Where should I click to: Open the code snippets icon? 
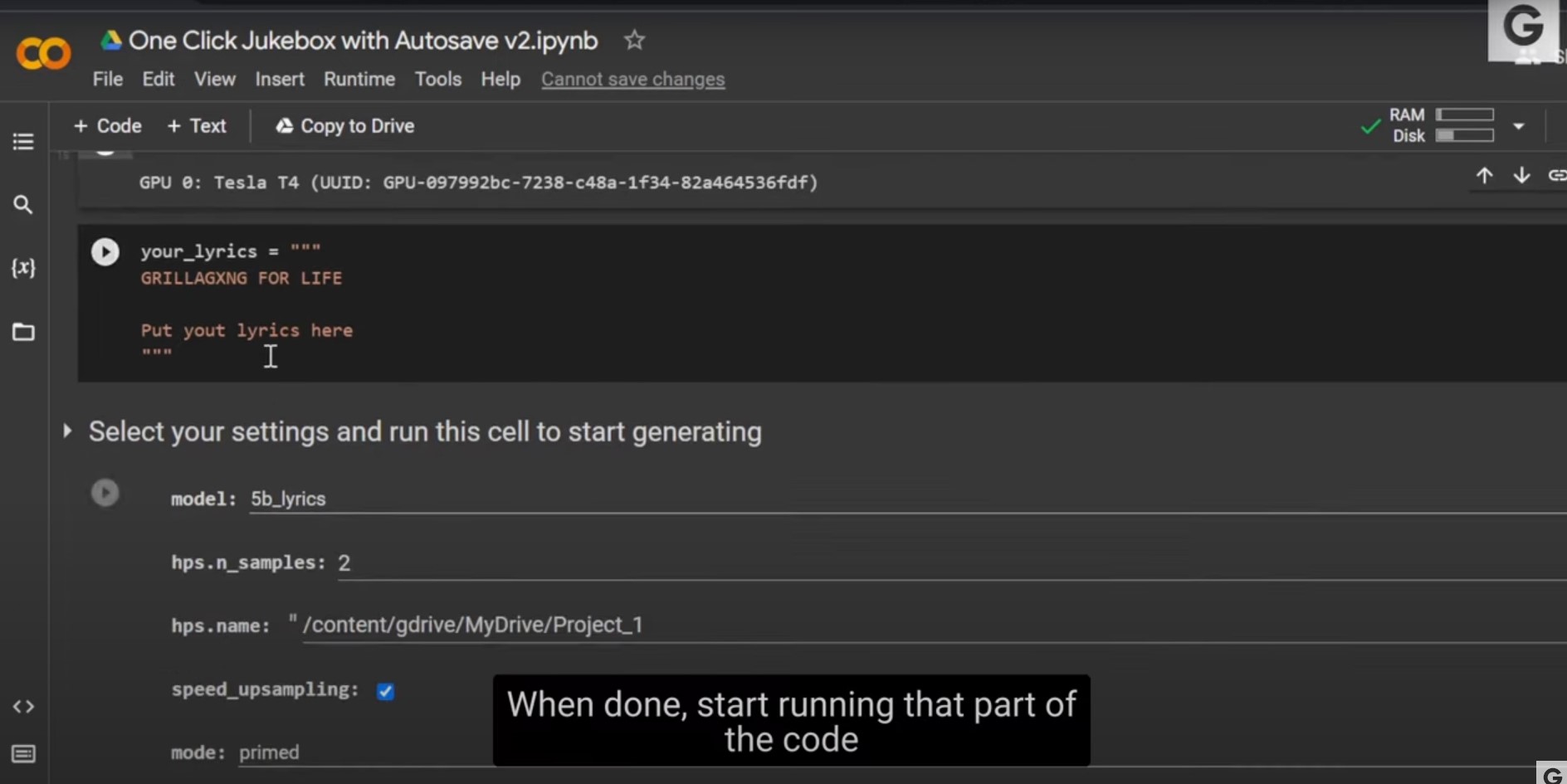(23, 707)
